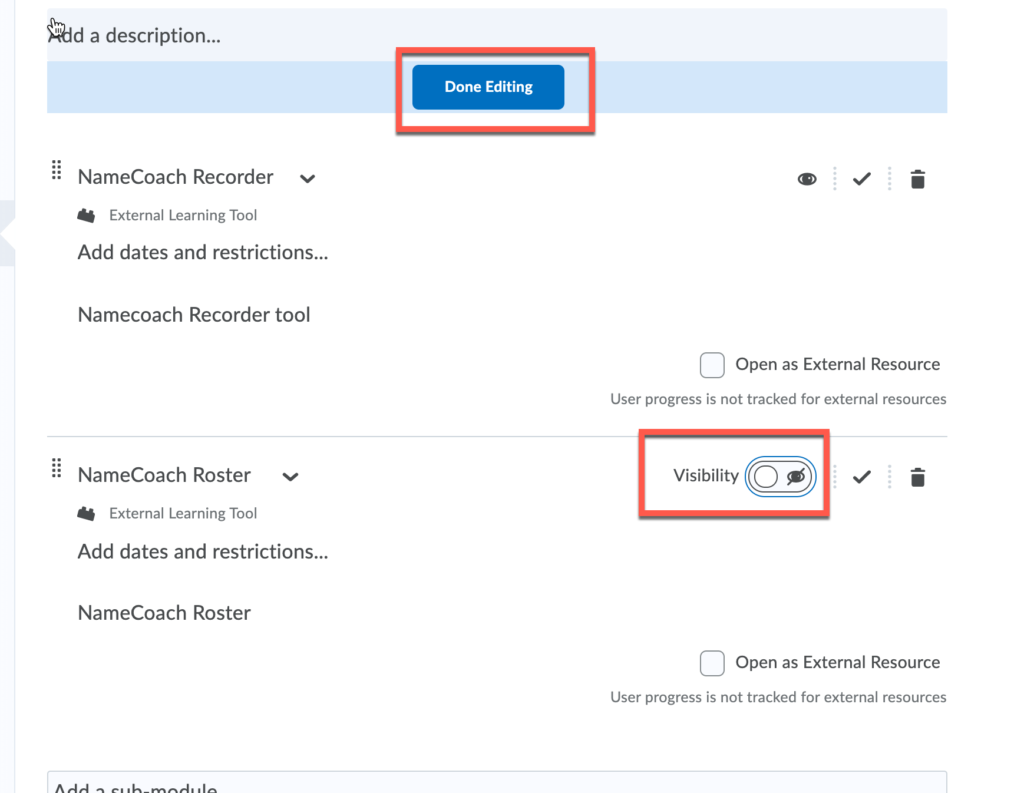Image resolution: width=1024 pixels, height=793 pixels.
Task: Toggle NameCoach Recorder visibility eye icon
Action: pyautogui.click(x=807, y=179)
